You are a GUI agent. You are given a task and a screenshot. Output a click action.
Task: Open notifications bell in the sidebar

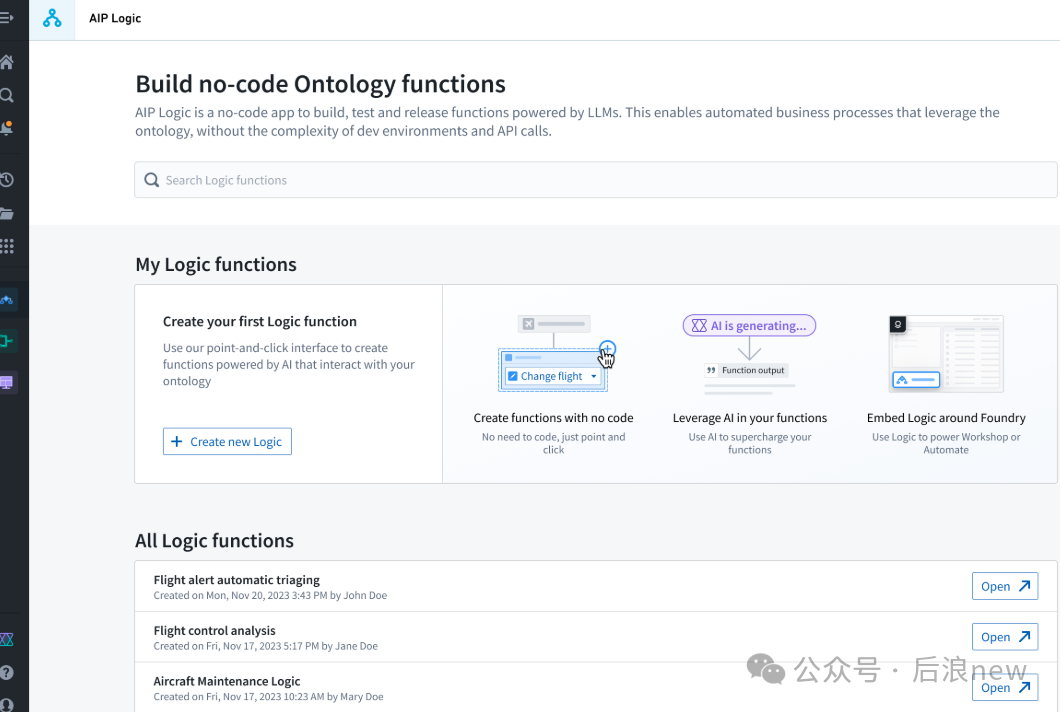point(7,129)
